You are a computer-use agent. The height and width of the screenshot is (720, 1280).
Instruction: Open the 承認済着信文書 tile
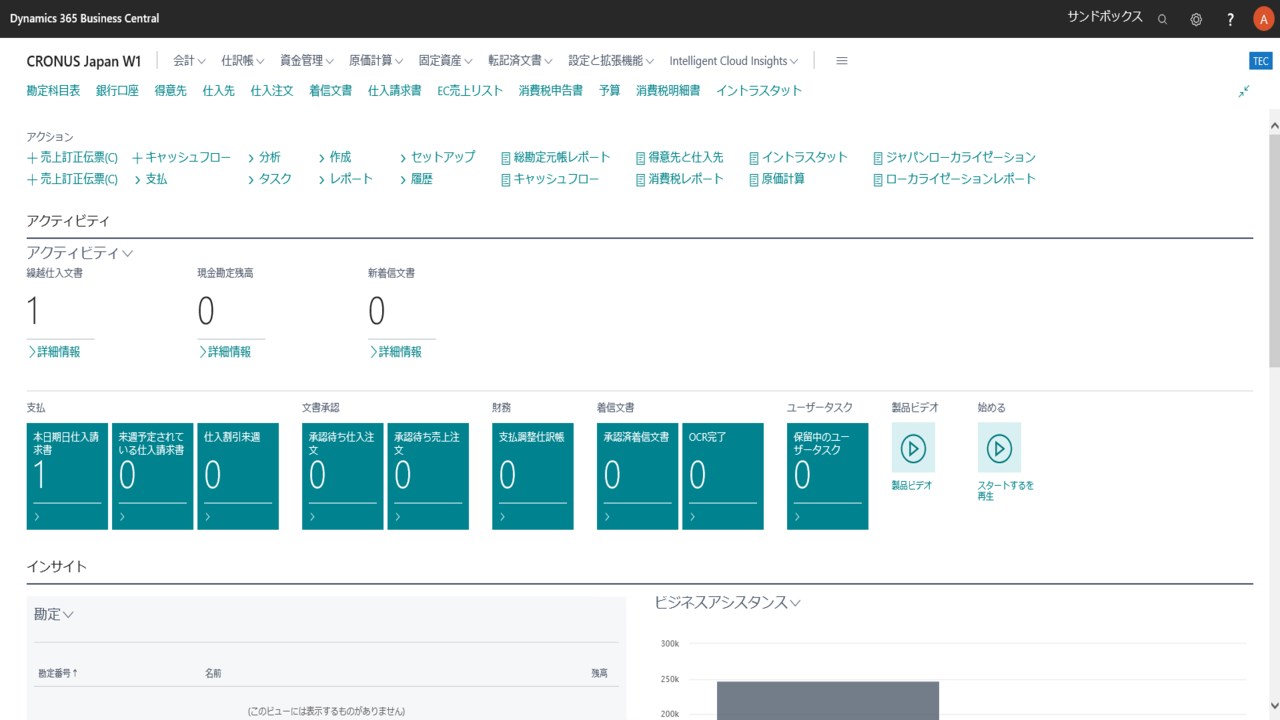coord(637,476)
